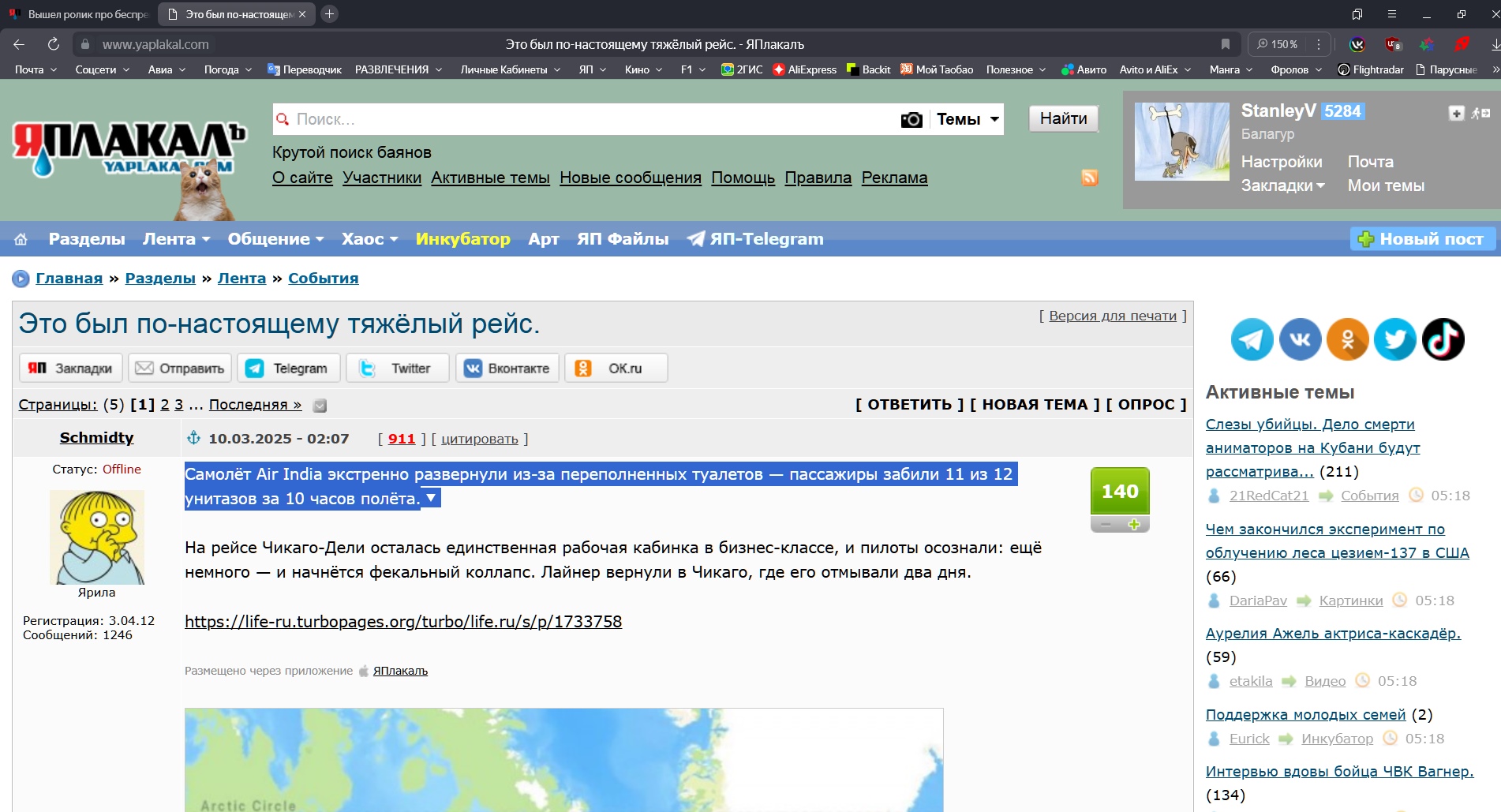This screenshot has height=812, width=1501.
Task: Click the RSS feed icon
Action: tap(1090, 178)
